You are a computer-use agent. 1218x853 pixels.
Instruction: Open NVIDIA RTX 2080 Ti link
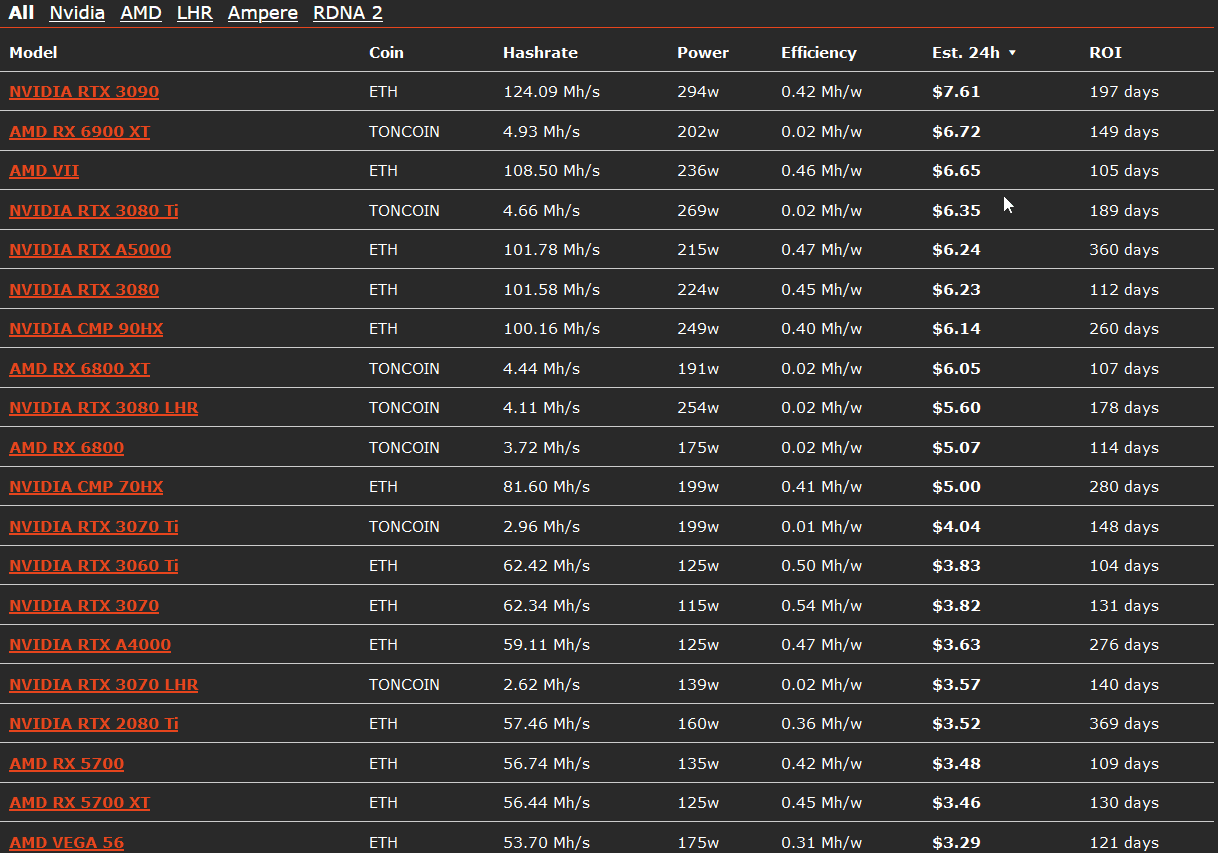[94, 723]
